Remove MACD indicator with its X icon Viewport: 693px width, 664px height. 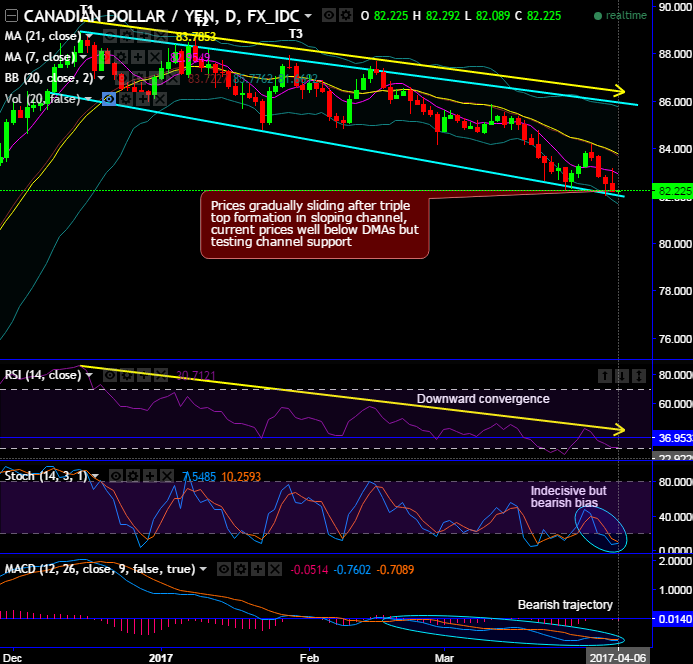pyautogui.click(x=275, y=569)
